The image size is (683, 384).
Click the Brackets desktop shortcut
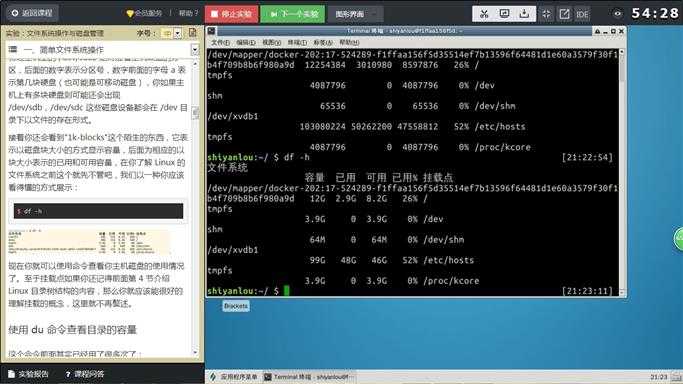pyautogui.click(x=236, y=306)
